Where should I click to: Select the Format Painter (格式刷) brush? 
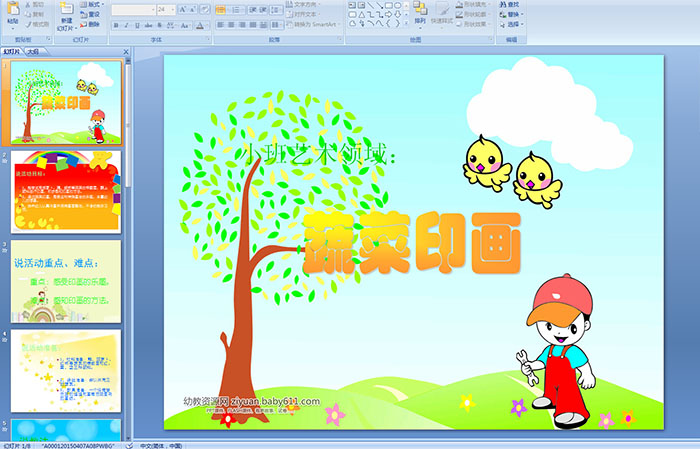coord(37,25)
